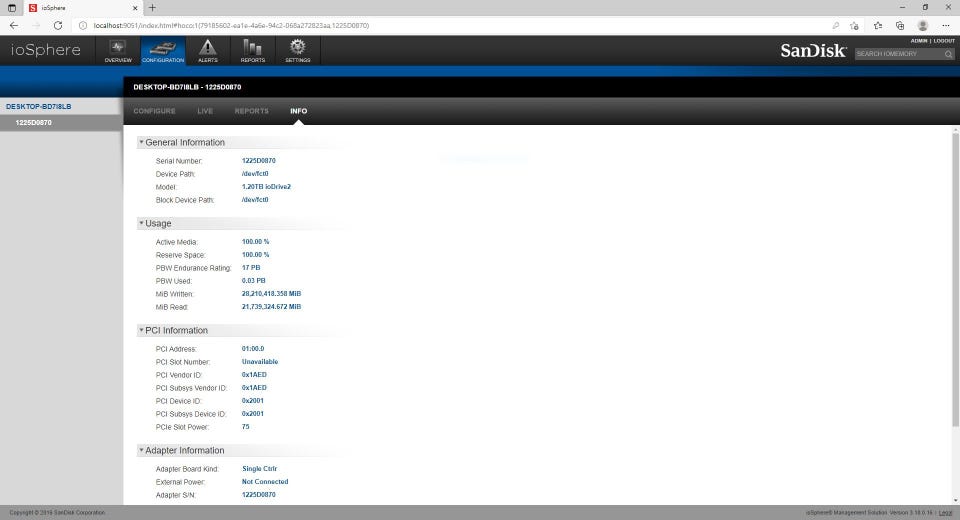Switch to the Configure tab
Viewport: 960px width, 520px height.
point(154,111)
